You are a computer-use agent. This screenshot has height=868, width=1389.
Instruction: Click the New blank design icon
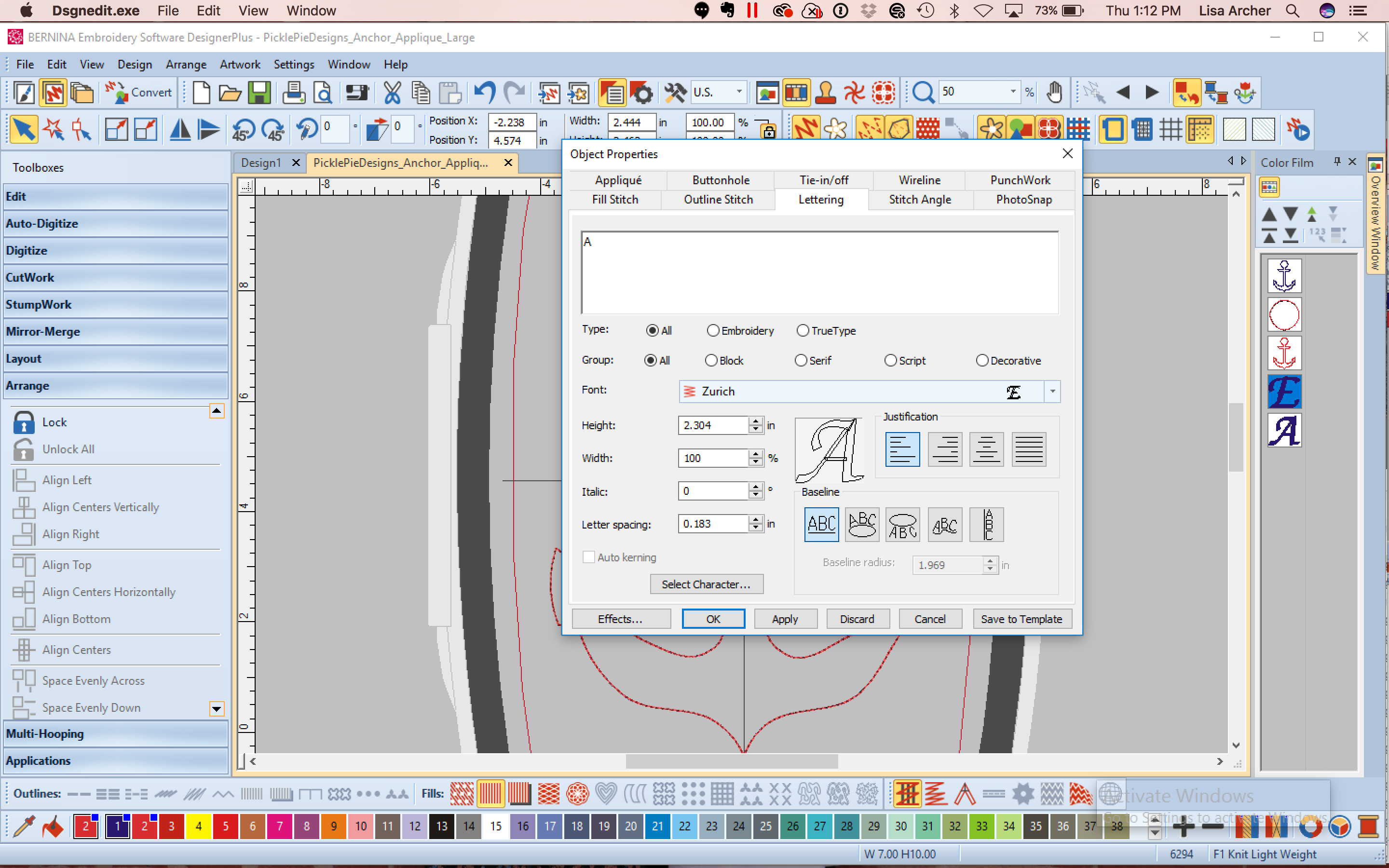click(202, 93)
